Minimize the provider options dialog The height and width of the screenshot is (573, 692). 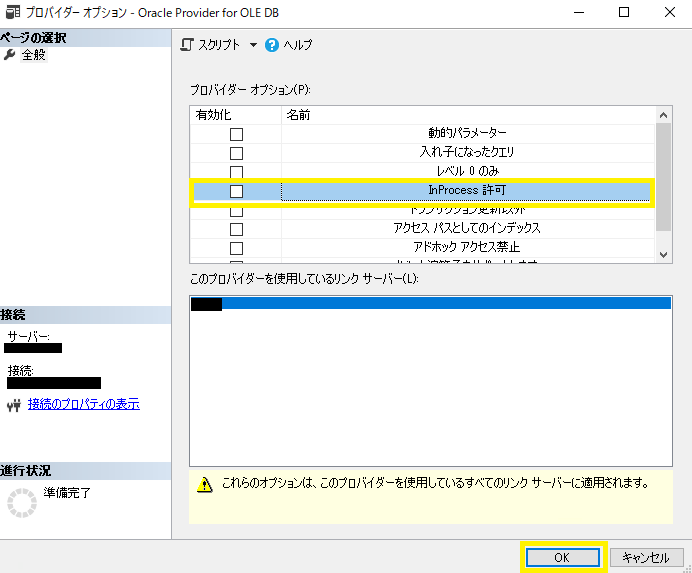pyautogui.click(x=579, y=12)
